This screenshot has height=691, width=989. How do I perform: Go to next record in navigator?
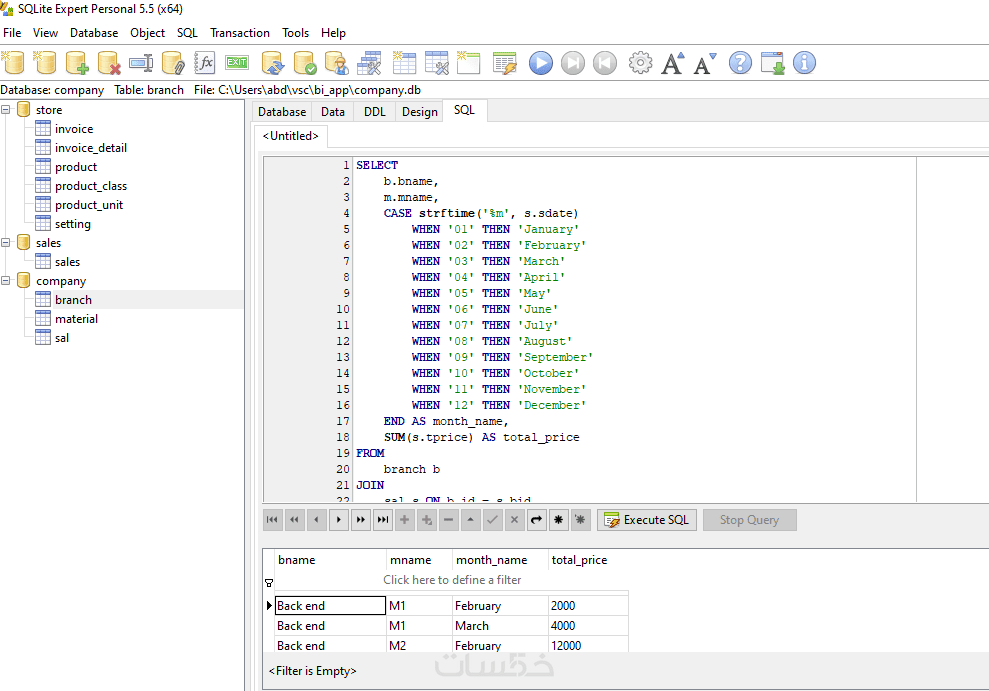point(339,520)
